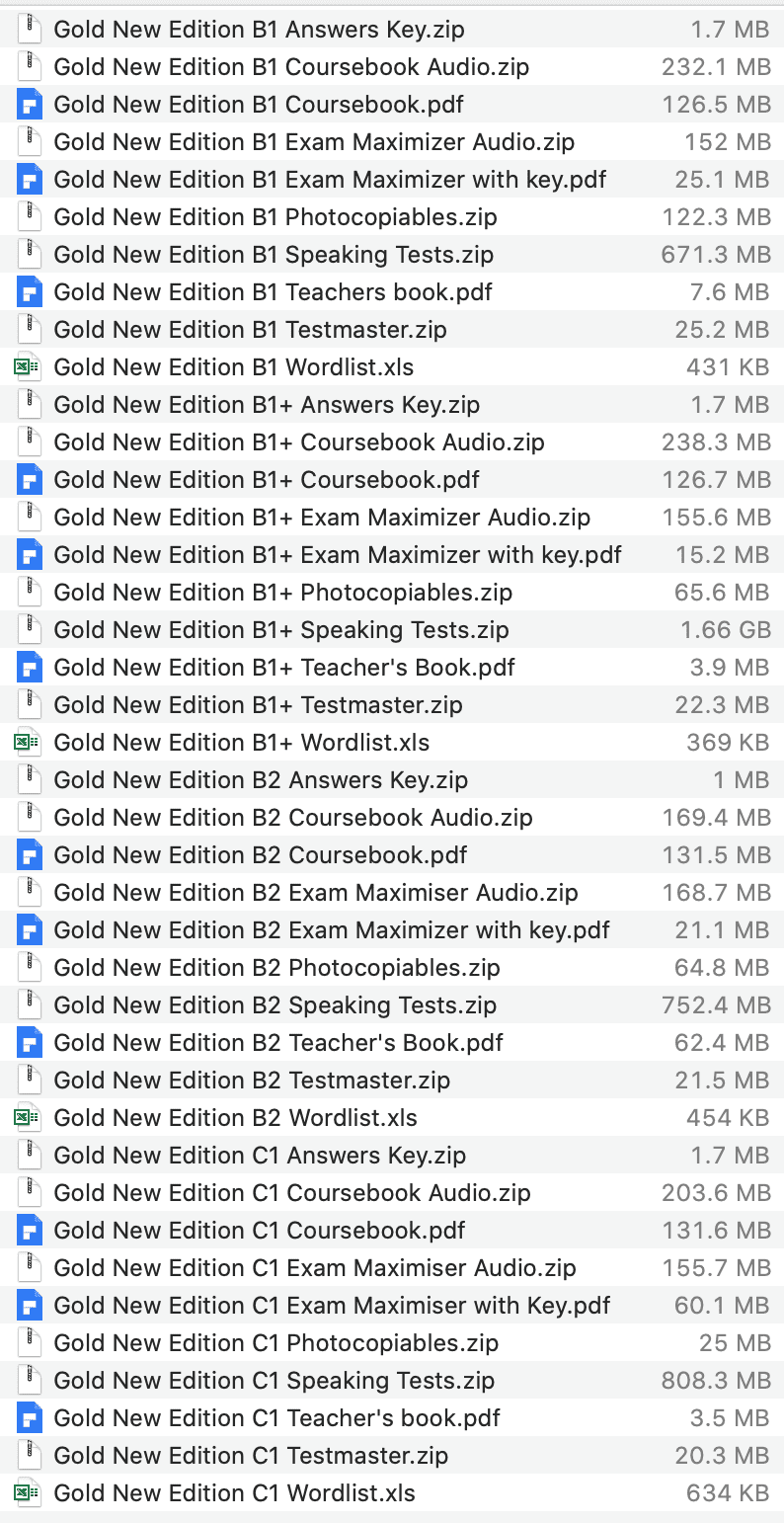Click the PDF icon of B1 Coursebook.pdf
The height and width of the screenshot is (1523, 784).
tap(30, 105)
